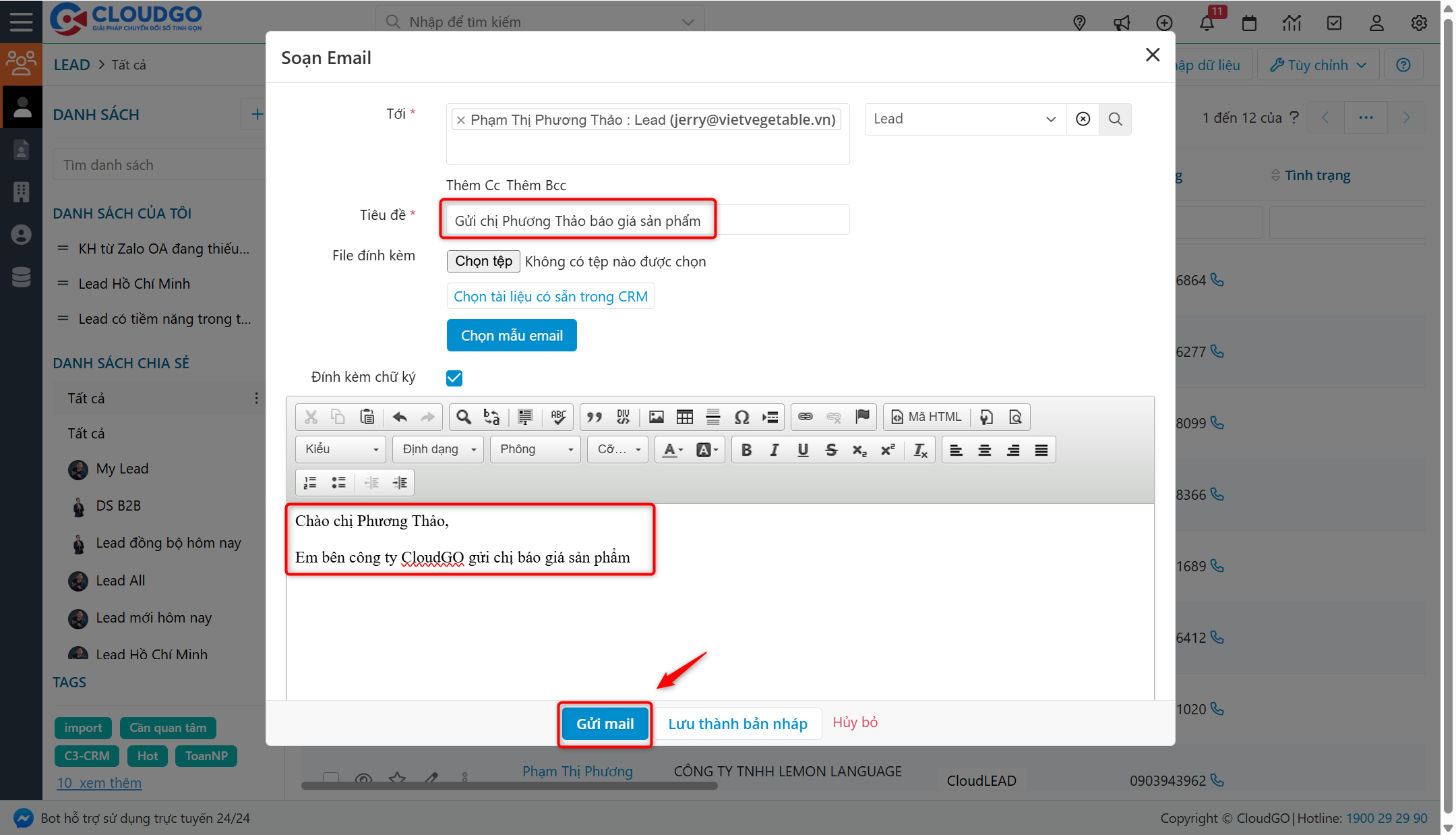The width and height of the screenshot is (1456, 835).
Task: Insert a table in the email editor
Action: [x=685, y=417]
